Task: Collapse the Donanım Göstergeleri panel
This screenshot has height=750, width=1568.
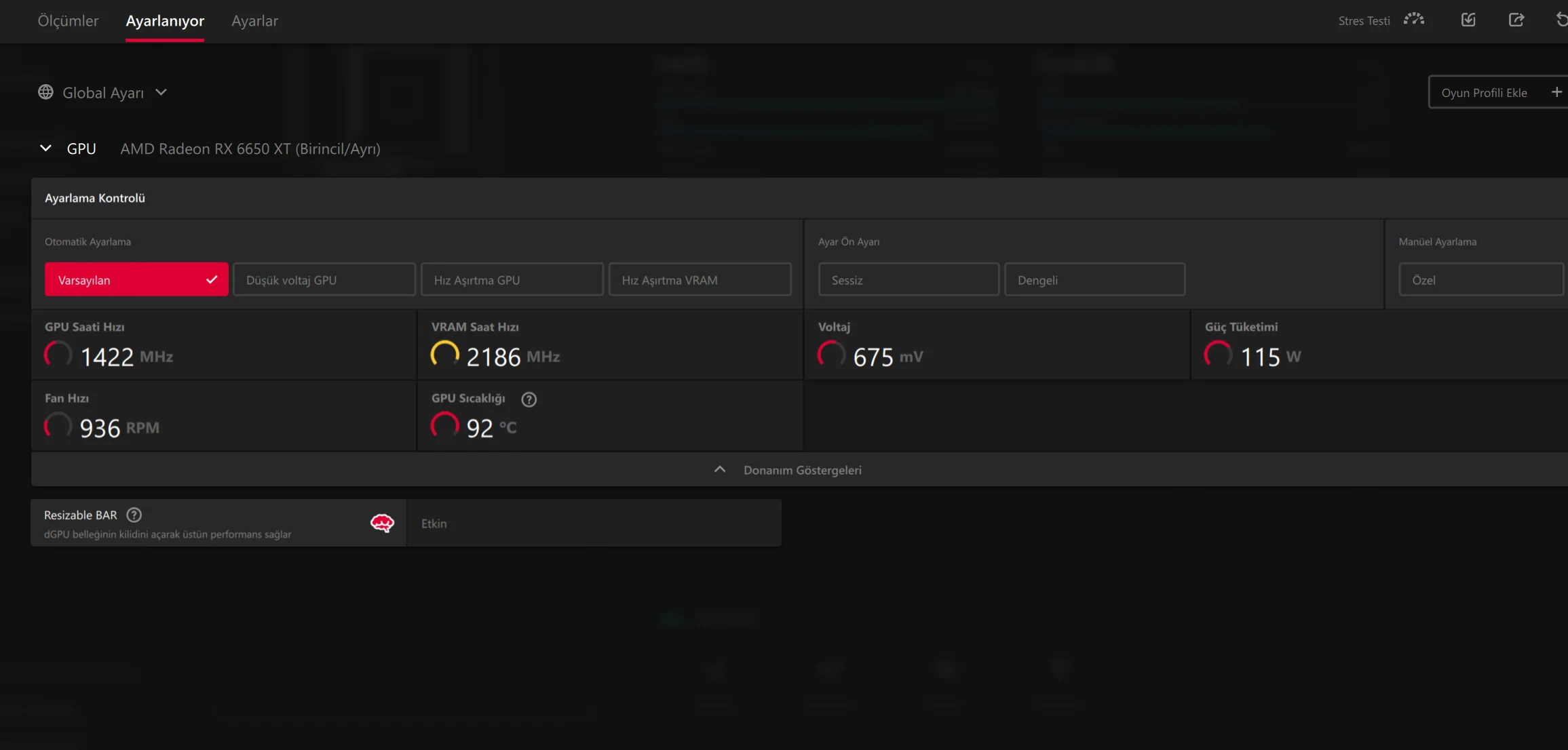Action: click(x=720, y=469)
